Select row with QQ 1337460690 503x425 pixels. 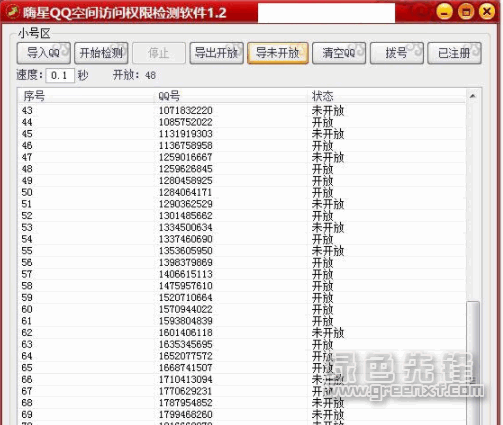pyautogui.click(x=242, y=239)
